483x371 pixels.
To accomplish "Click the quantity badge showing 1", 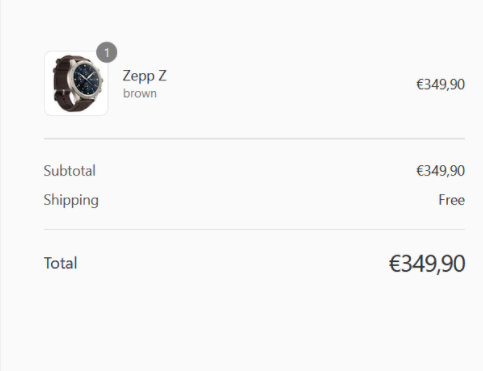I will [107, 52].
